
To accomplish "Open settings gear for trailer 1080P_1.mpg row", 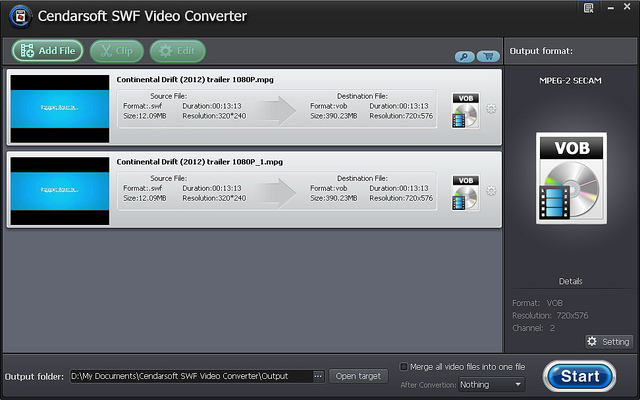I will pos(491,191).
